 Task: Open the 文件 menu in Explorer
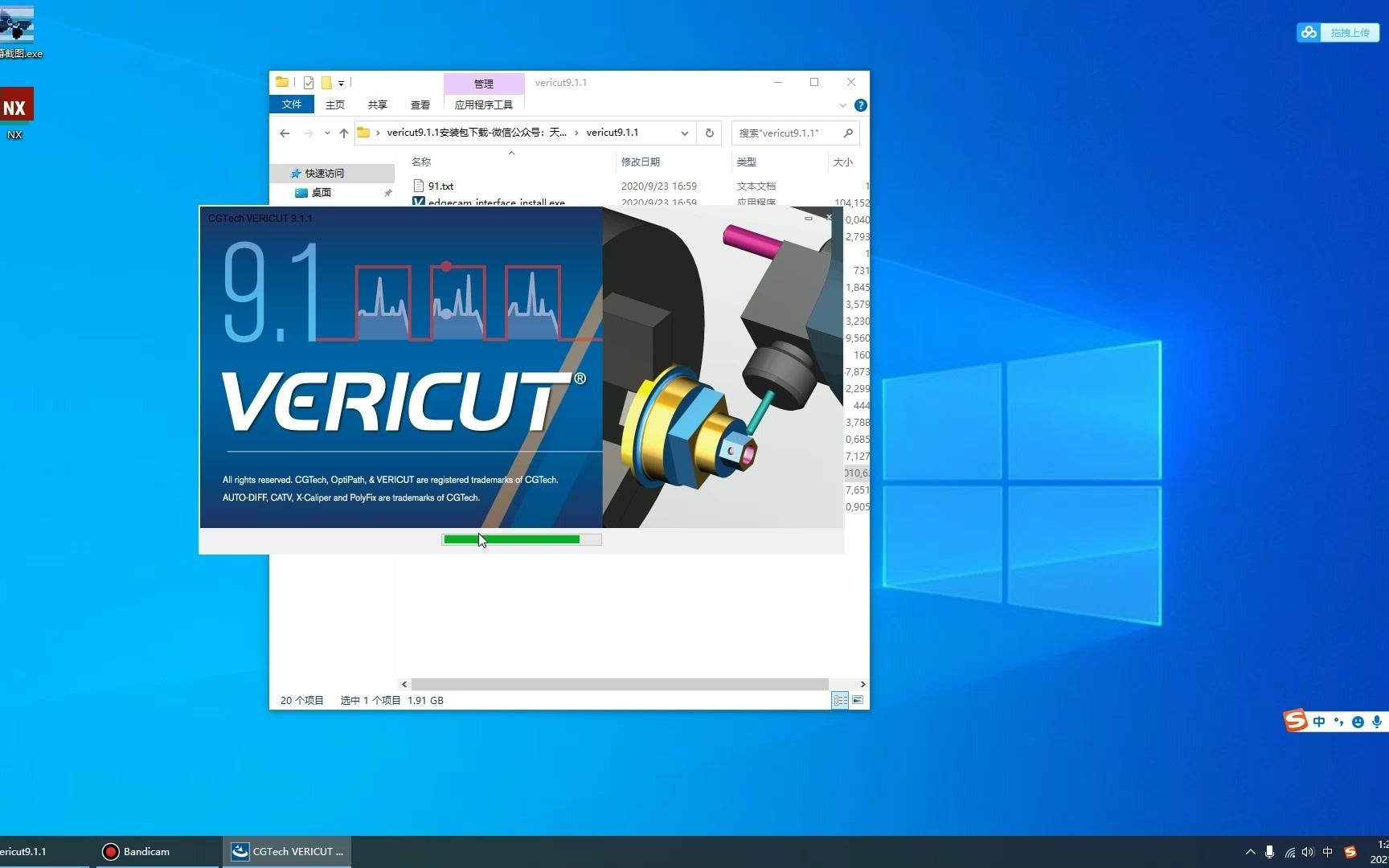tap(292, 104)
